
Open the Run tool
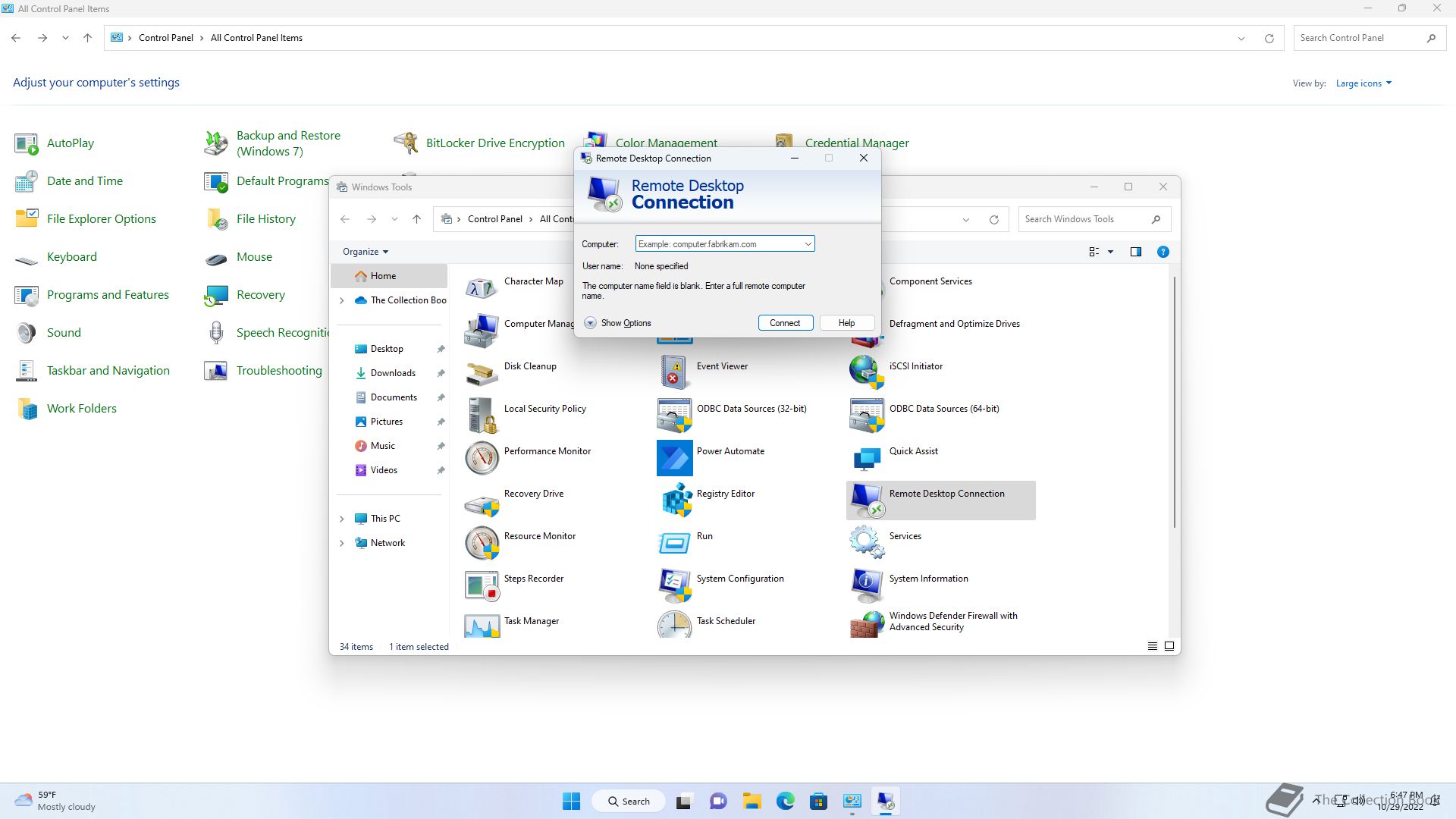pos(686,542)
